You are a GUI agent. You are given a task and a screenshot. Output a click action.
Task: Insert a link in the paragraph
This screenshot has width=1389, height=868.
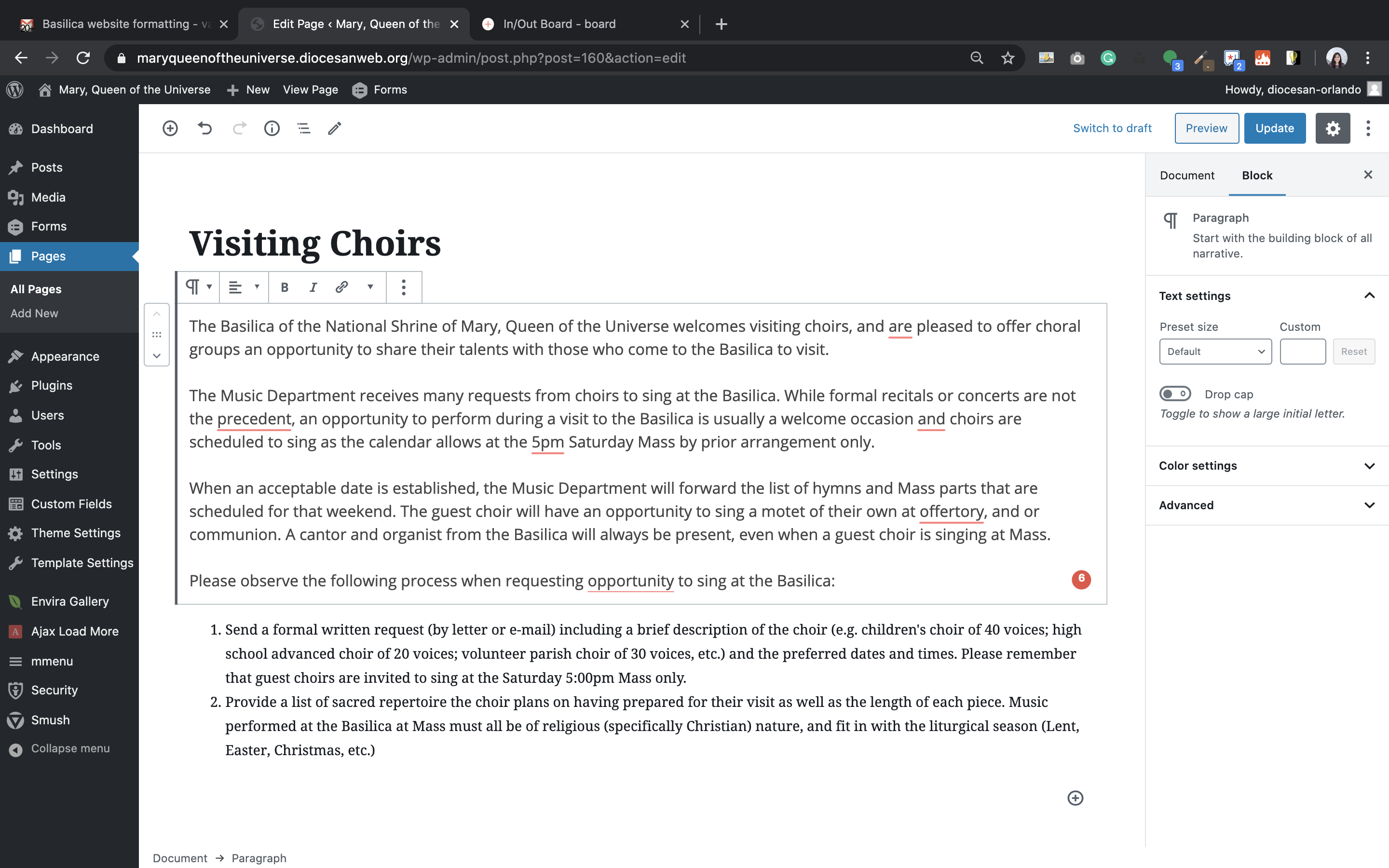coord(341,287)
